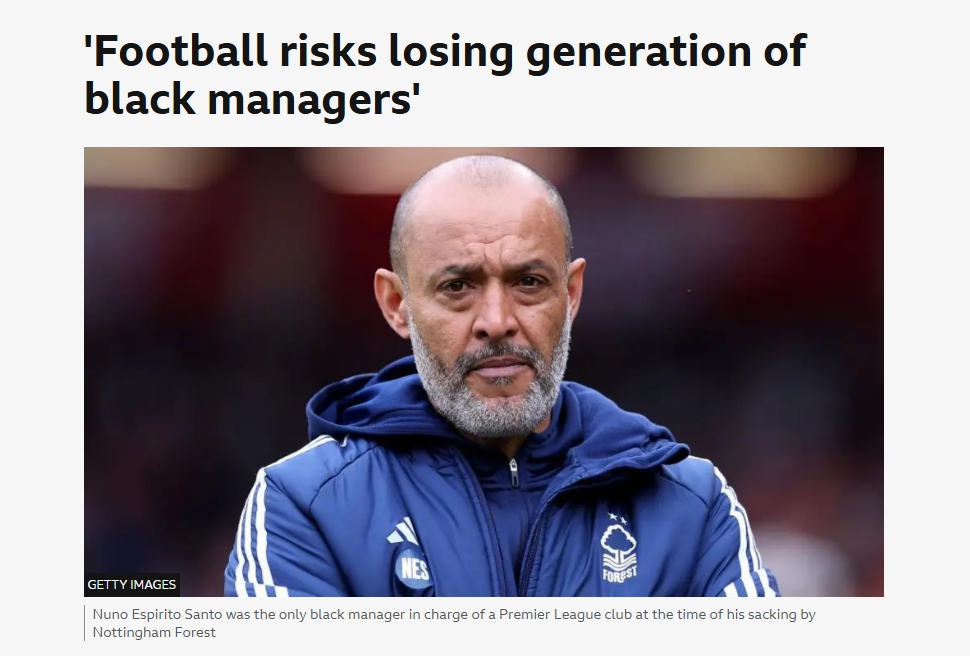
Task: Click the NES initials badge on the jacket
Action: (413, 568)
